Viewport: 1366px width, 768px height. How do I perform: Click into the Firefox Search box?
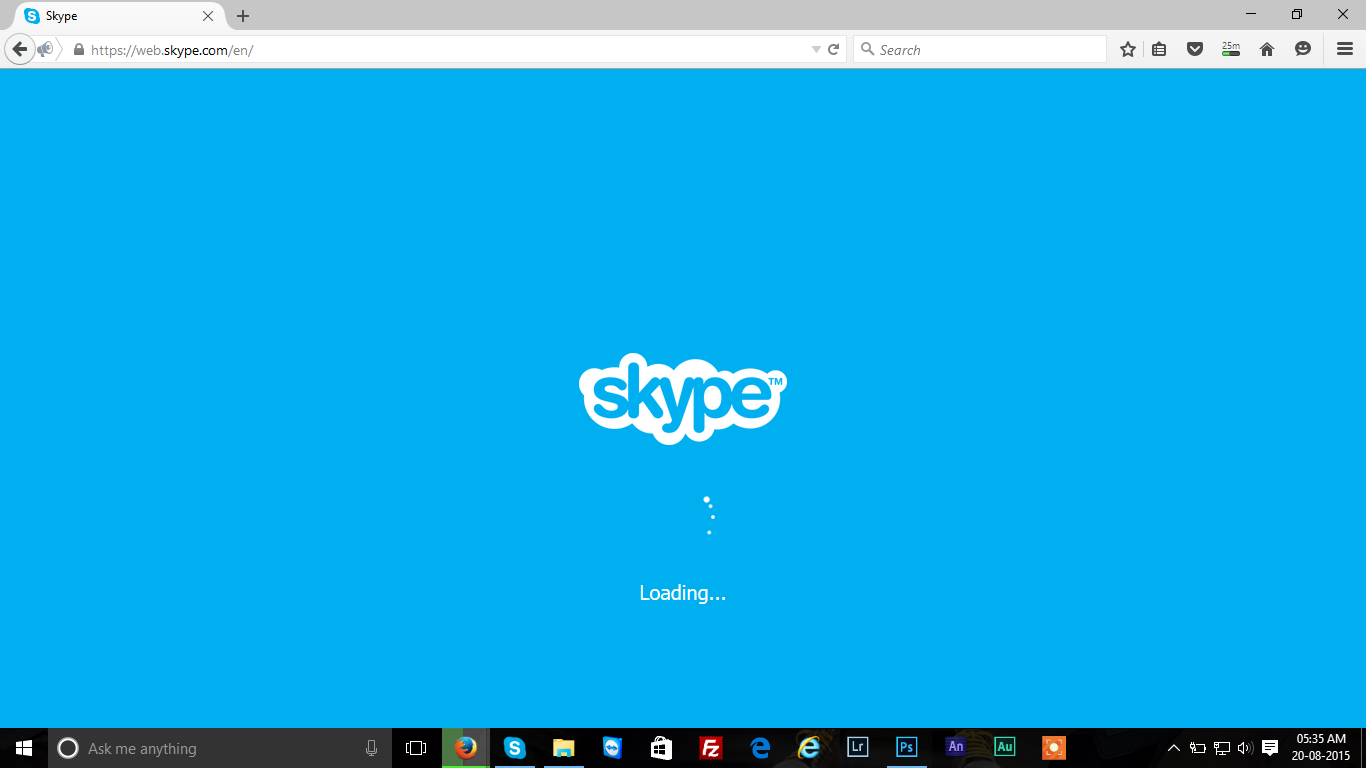pyautogui.click(x=980, y=49)
